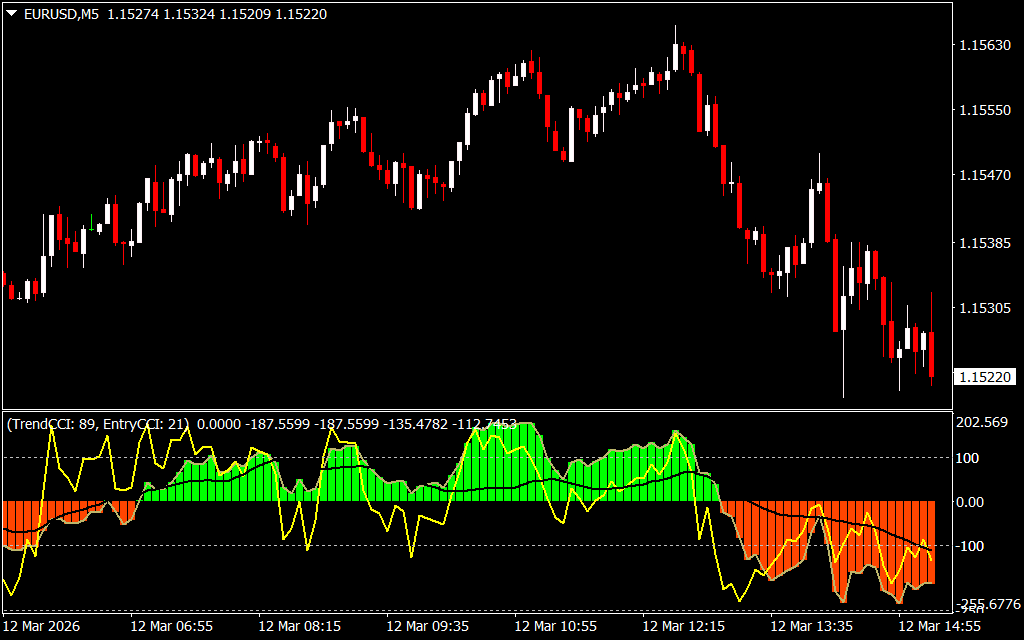
Task: Select the indicator -100 level label
Action: [973, 546]
